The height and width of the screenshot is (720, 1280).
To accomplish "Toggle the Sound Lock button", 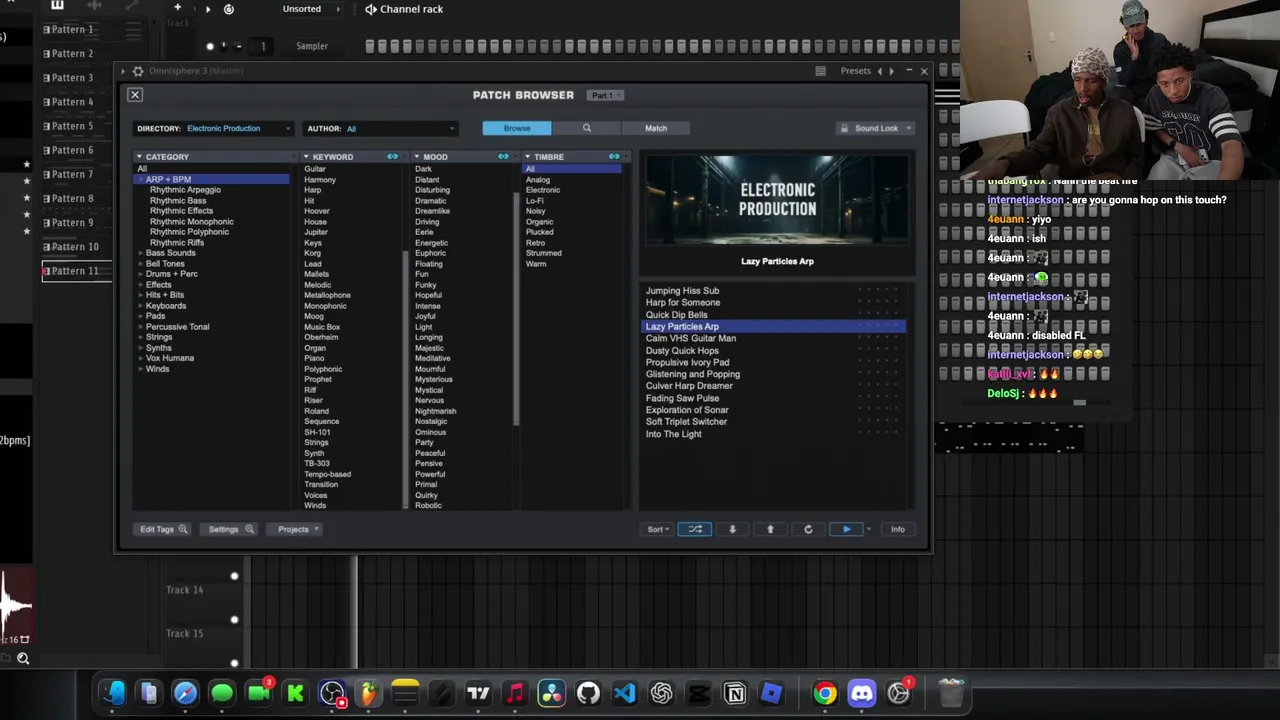I will pos(876,128).
